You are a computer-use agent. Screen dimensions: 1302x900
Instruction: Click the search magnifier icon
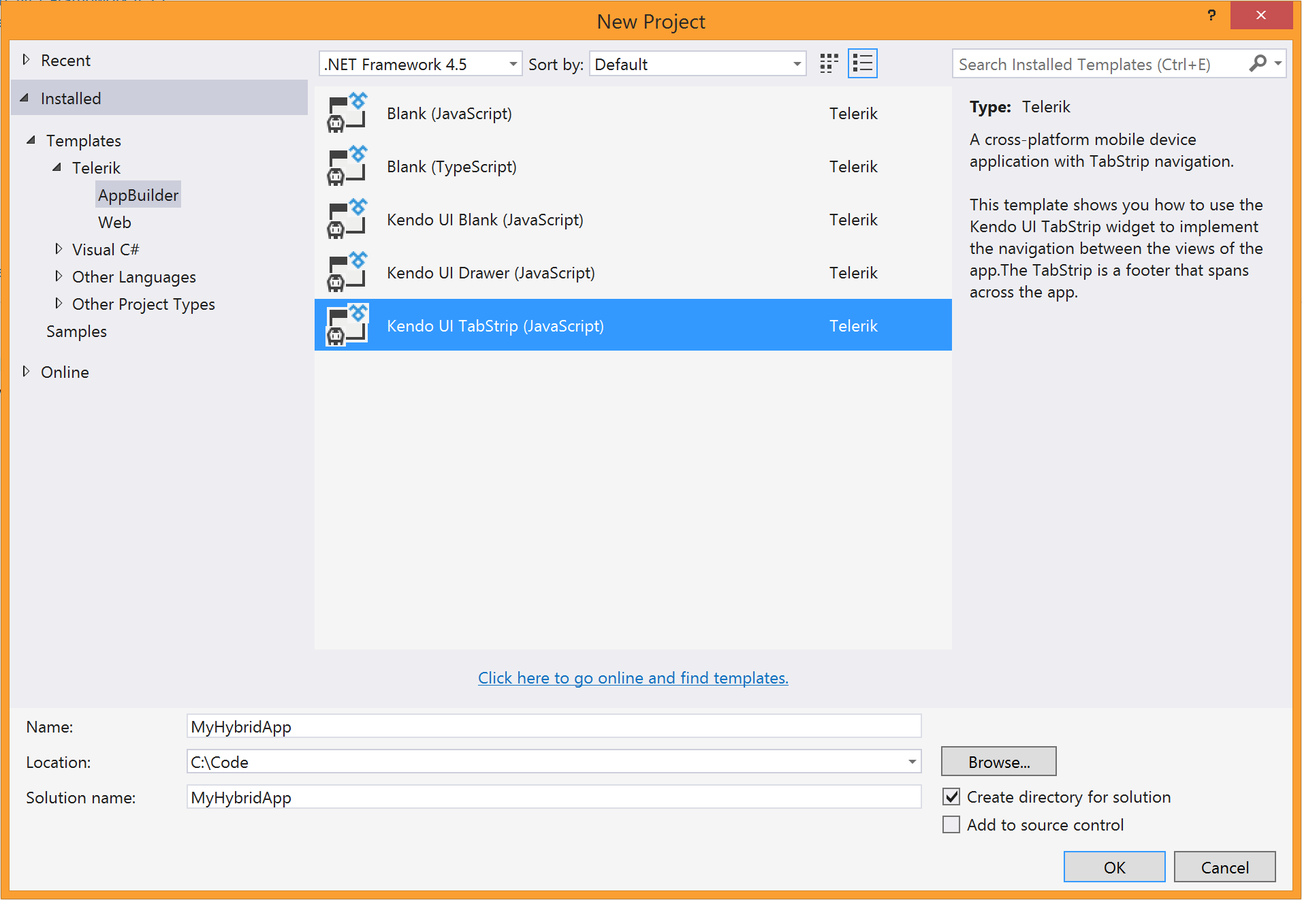coord(1258,64)
